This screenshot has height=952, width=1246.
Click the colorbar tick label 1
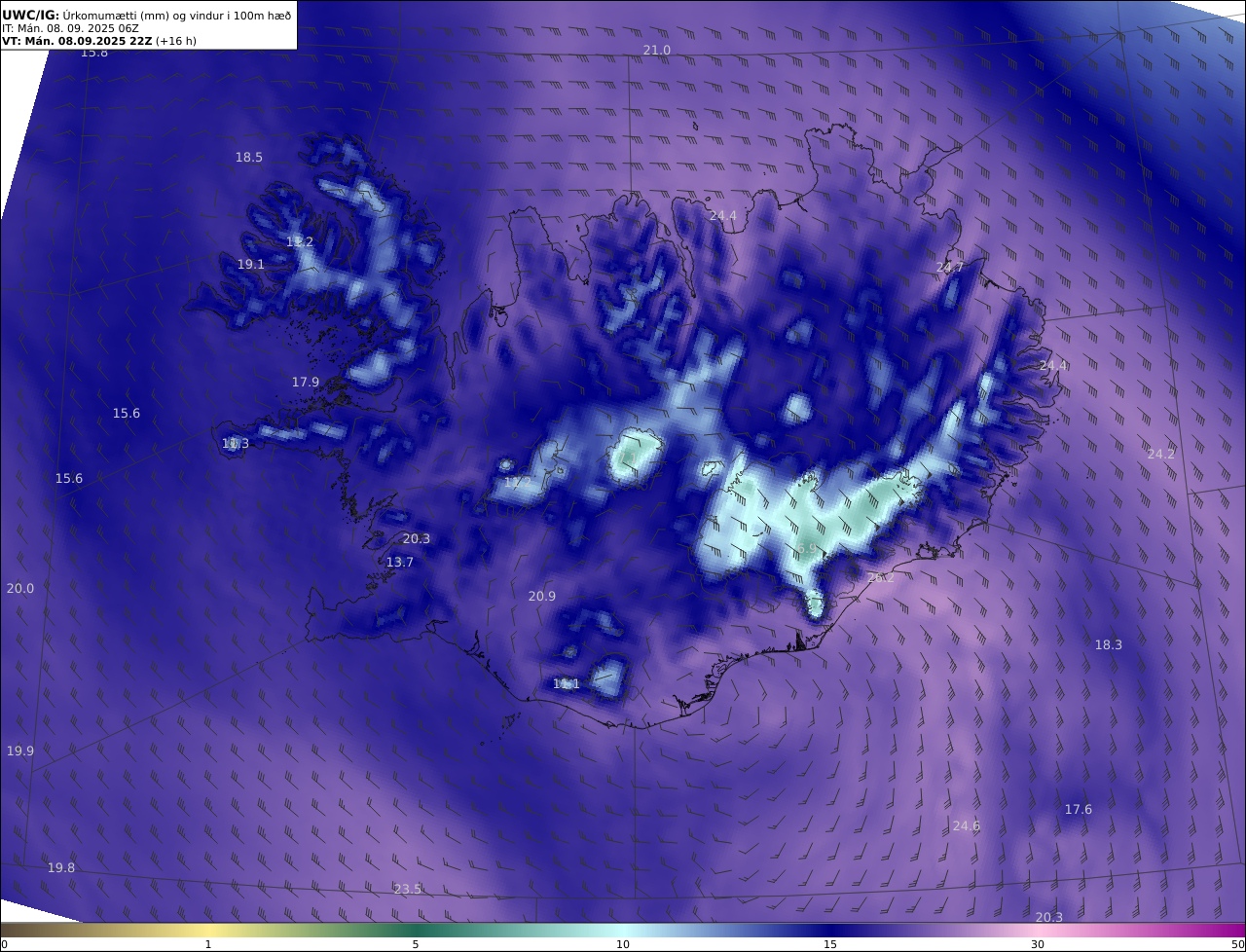point(208,944)
